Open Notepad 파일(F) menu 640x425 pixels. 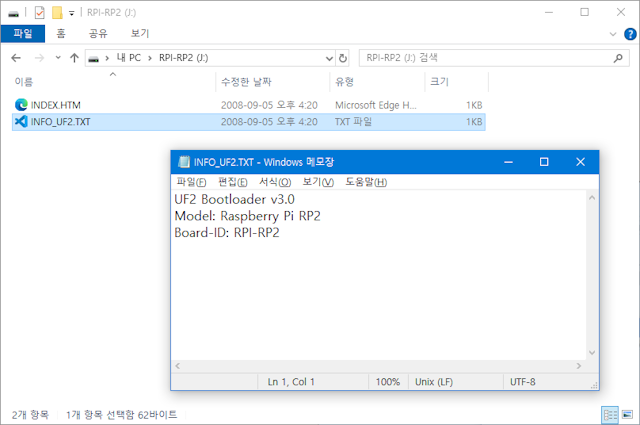pos(191,182)
